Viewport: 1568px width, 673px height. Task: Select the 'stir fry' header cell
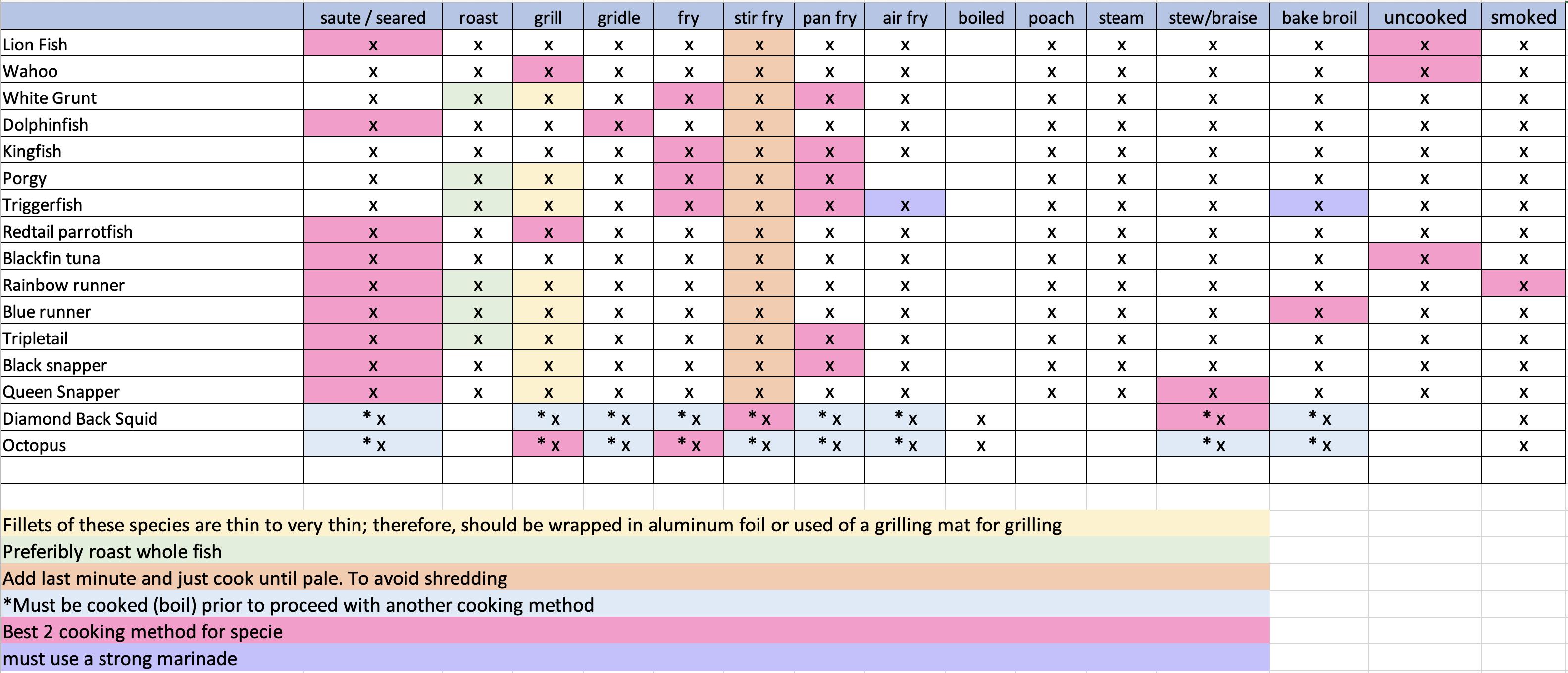759,18
